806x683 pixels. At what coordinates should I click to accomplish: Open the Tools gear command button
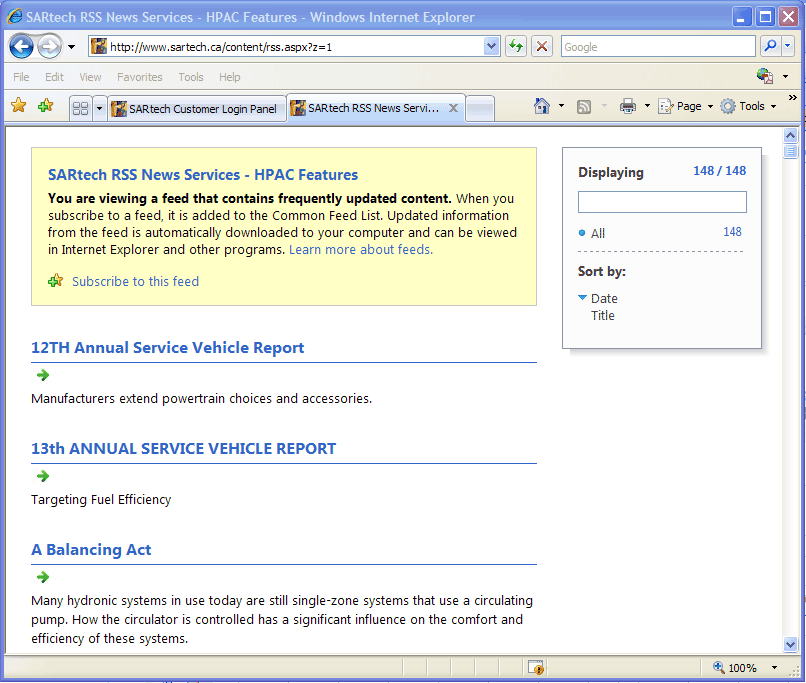748,106
